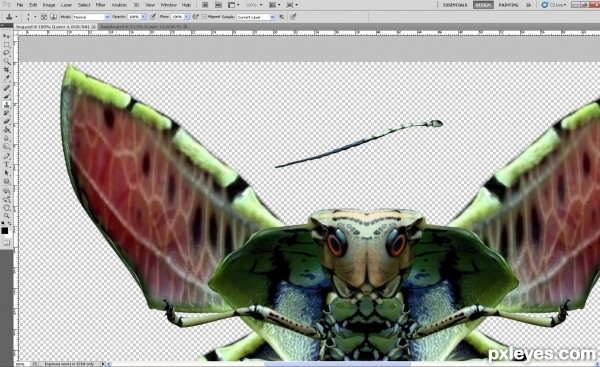Open the Arrange Documents dropdown

coord(274,5)
